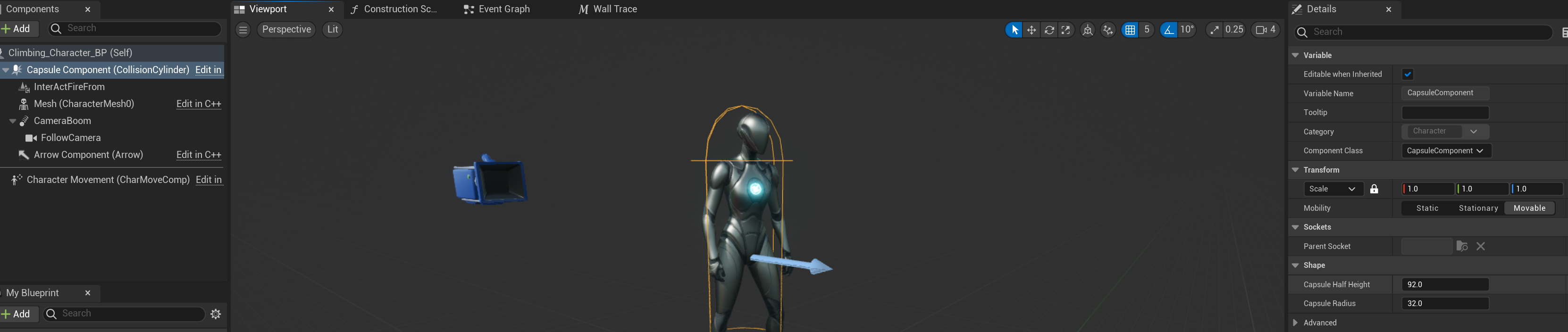Viewport: 1568px width, 332px height.
Task: Toggle world/local coordinate space cube icon
Action: pyautogui.click(x=1088, y=30)
